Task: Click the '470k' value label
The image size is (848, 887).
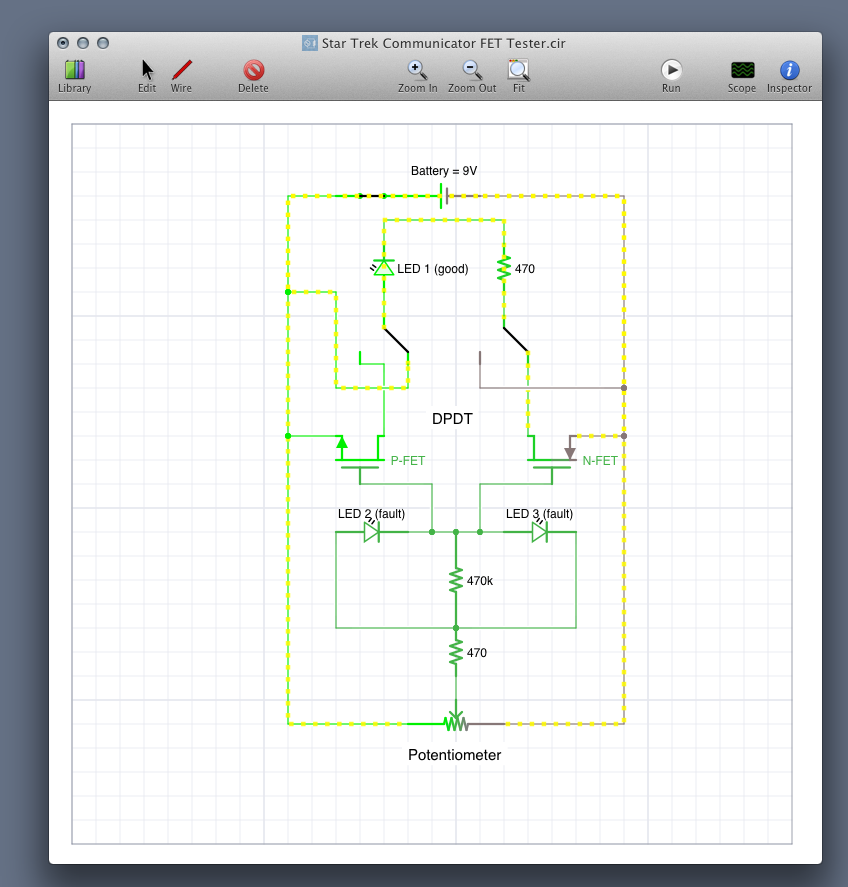Action: coord(480,581)
